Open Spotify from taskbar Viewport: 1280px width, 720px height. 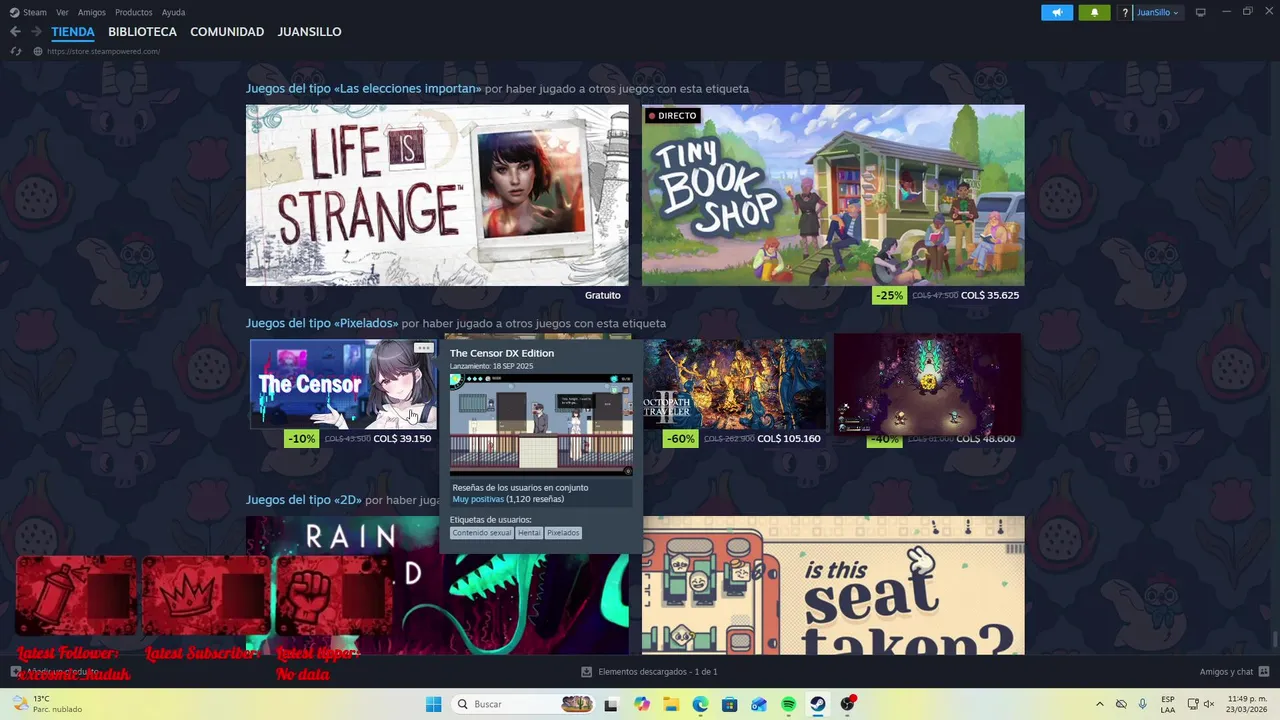click(x=788, y=704)
